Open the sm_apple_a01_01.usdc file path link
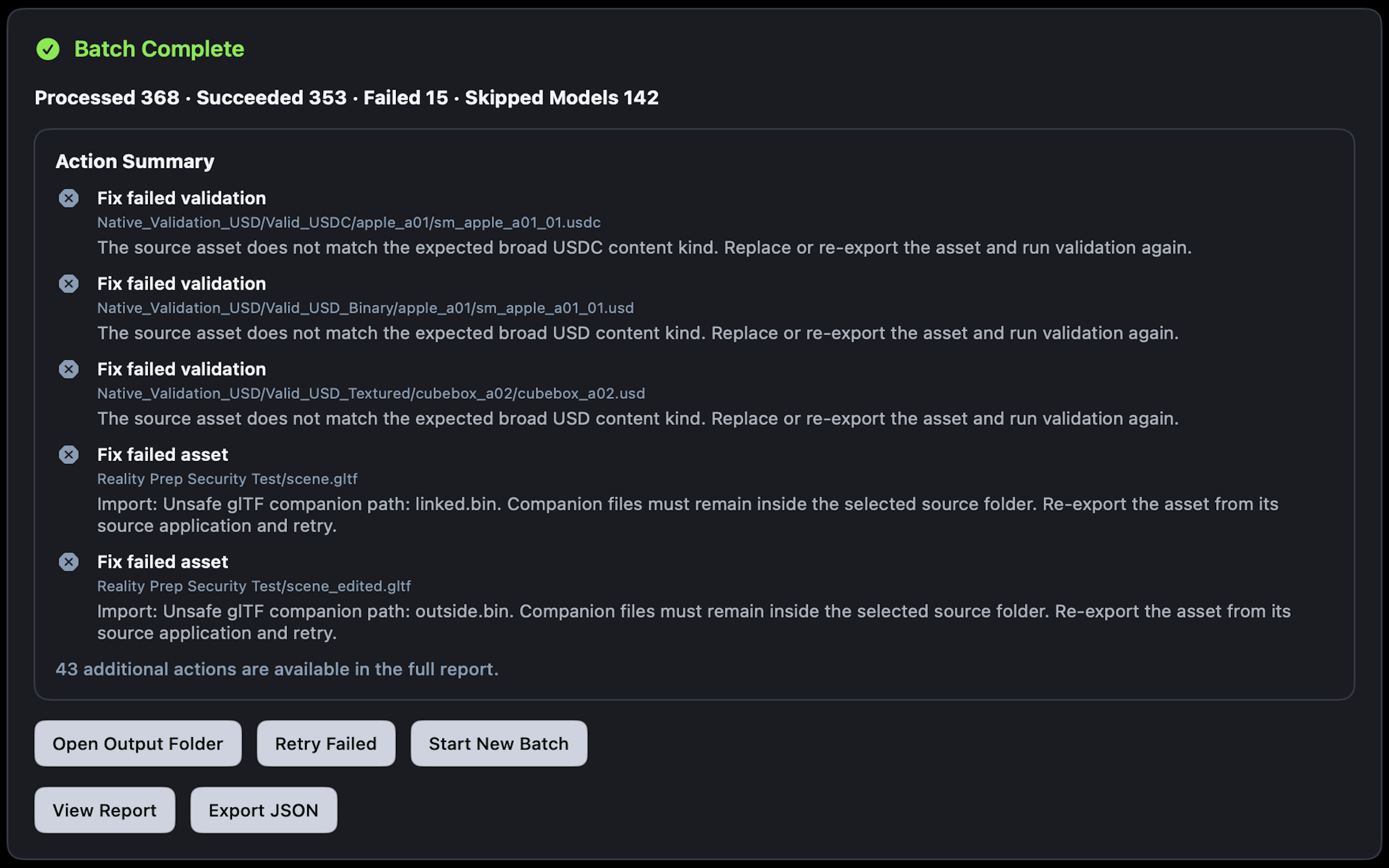The height and width of the screenshot is (868, 1389). click(349, 223)
